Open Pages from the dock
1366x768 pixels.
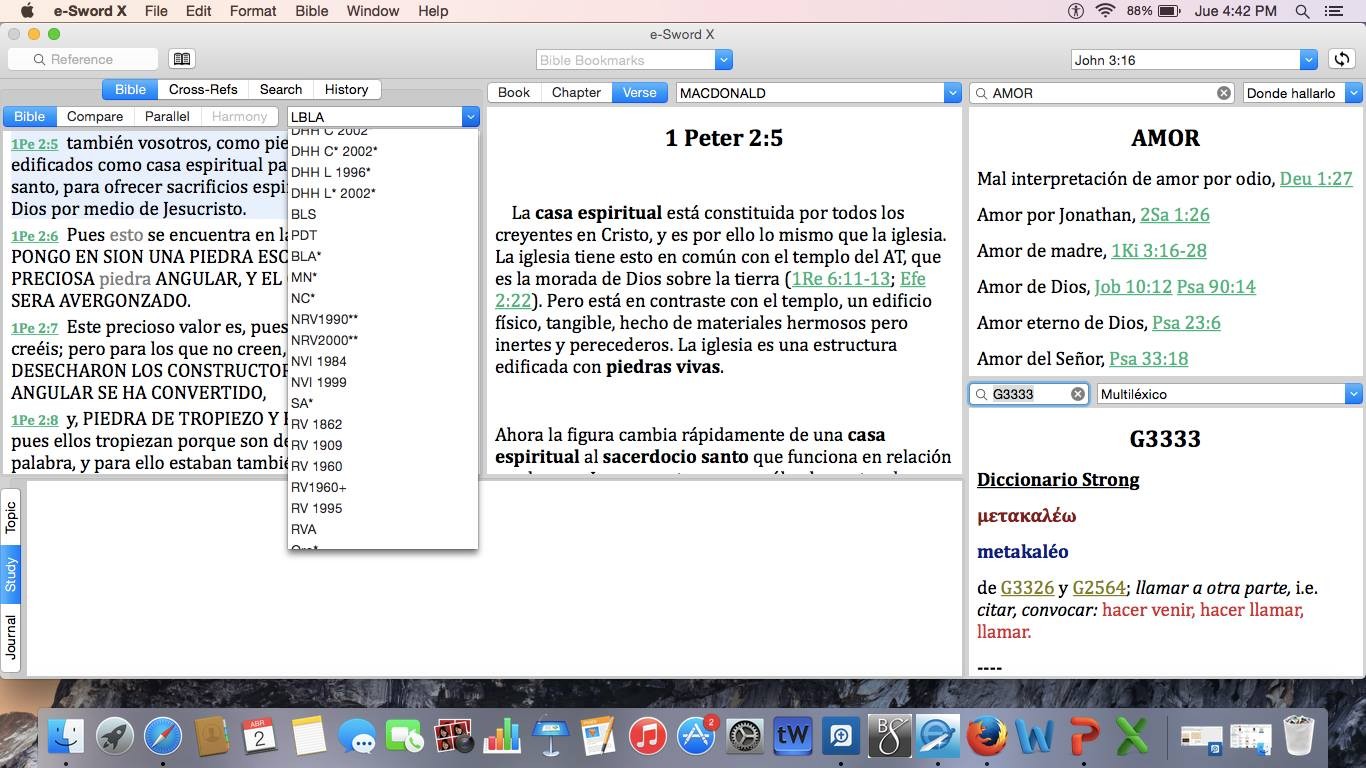[599, 738]
